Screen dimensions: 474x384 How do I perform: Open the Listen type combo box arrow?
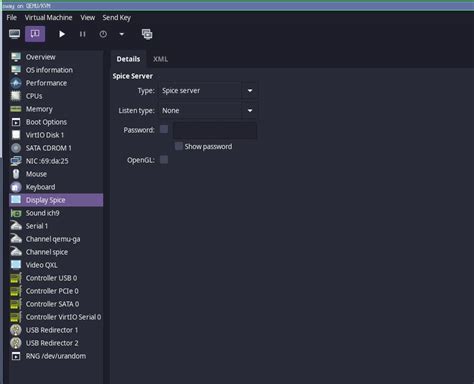point(250,110)
